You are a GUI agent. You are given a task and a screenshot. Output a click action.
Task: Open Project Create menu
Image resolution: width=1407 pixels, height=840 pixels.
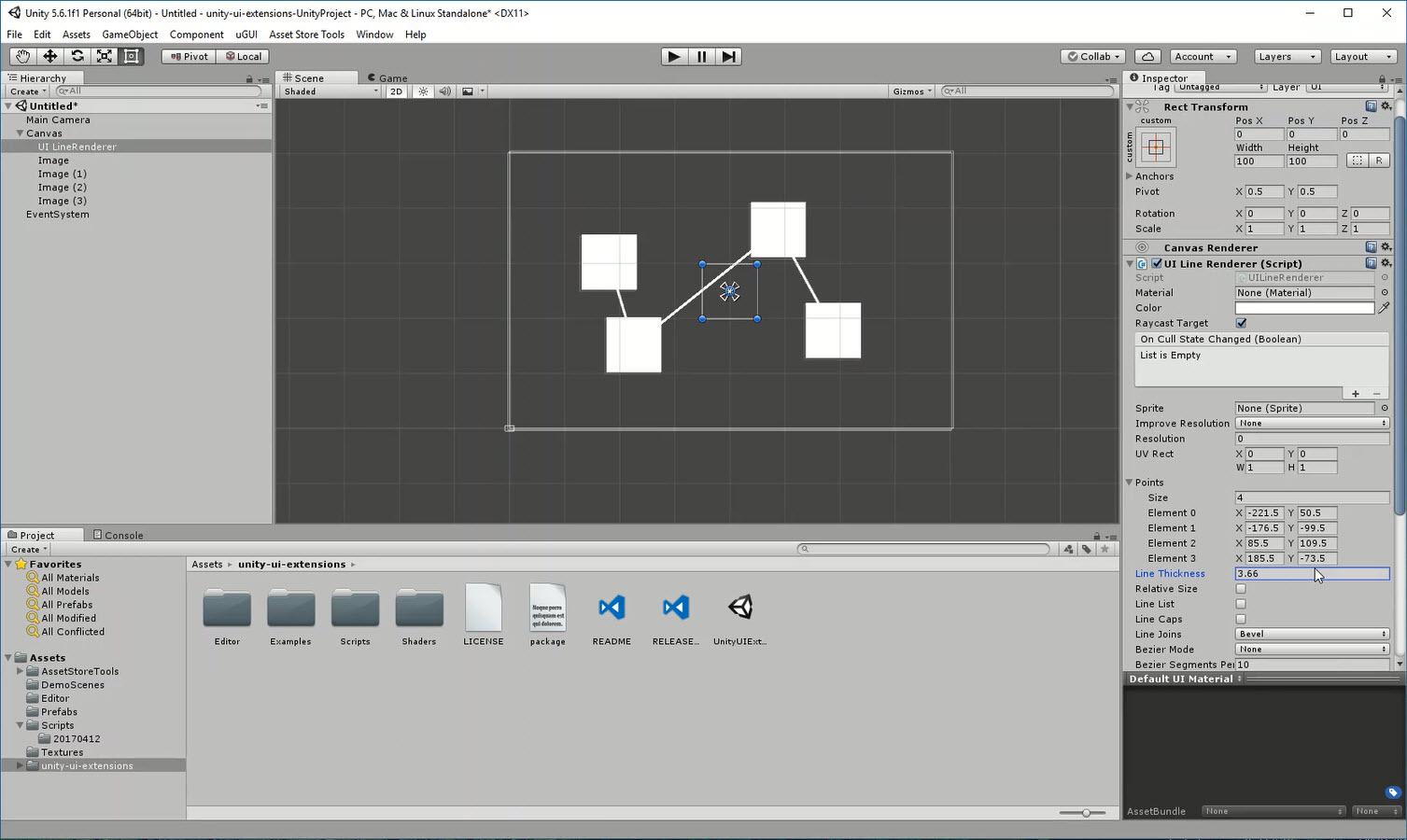(x=28, y=550)
